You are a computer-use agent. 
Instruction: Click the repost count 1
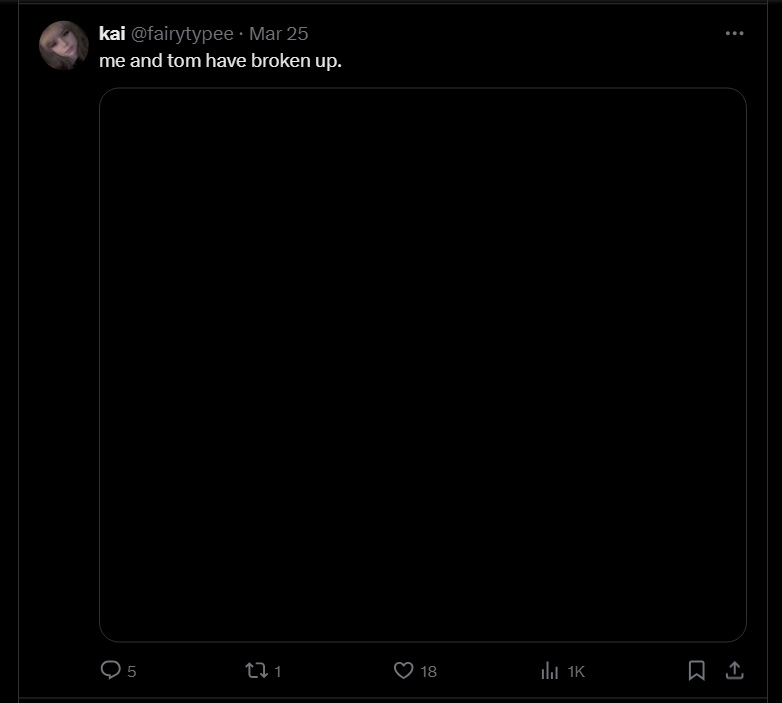[278, 672]
